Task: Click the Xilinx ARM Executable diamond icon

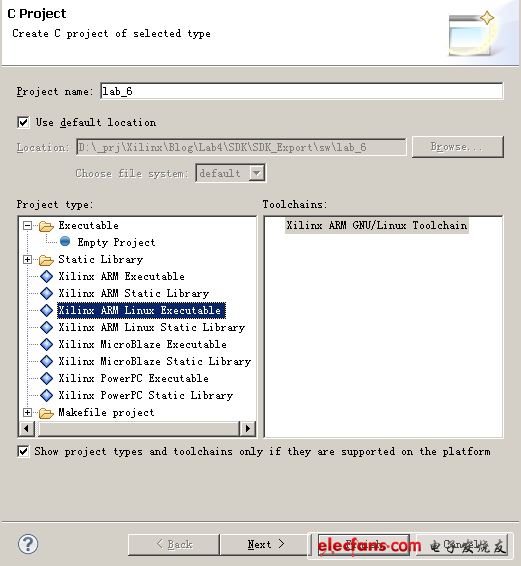Action: [x=47, y=277]
